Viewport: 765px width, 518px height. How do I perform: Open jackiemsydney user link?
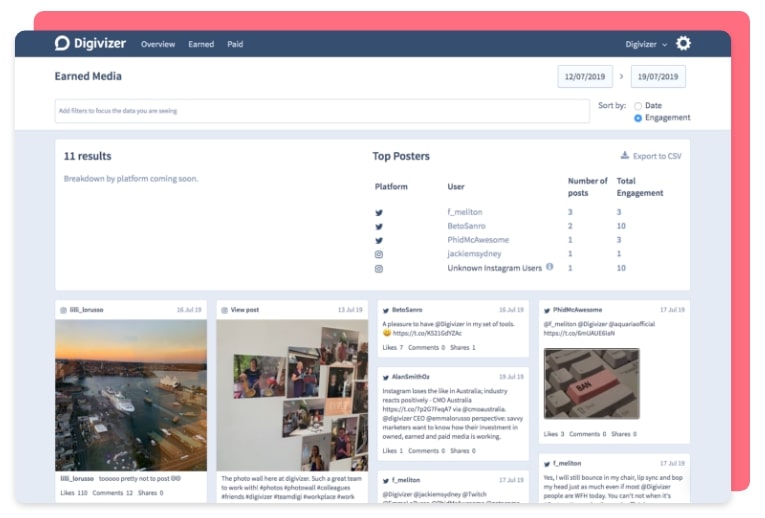click(474, 254)
